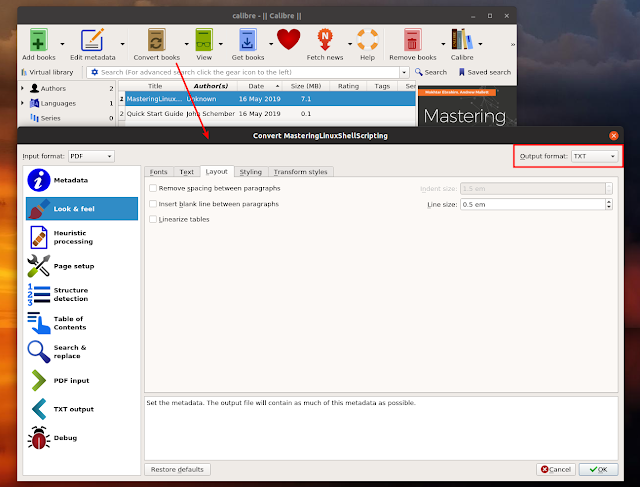
Task: Click the Calibre search text field
Action: [x=248, y=72]
